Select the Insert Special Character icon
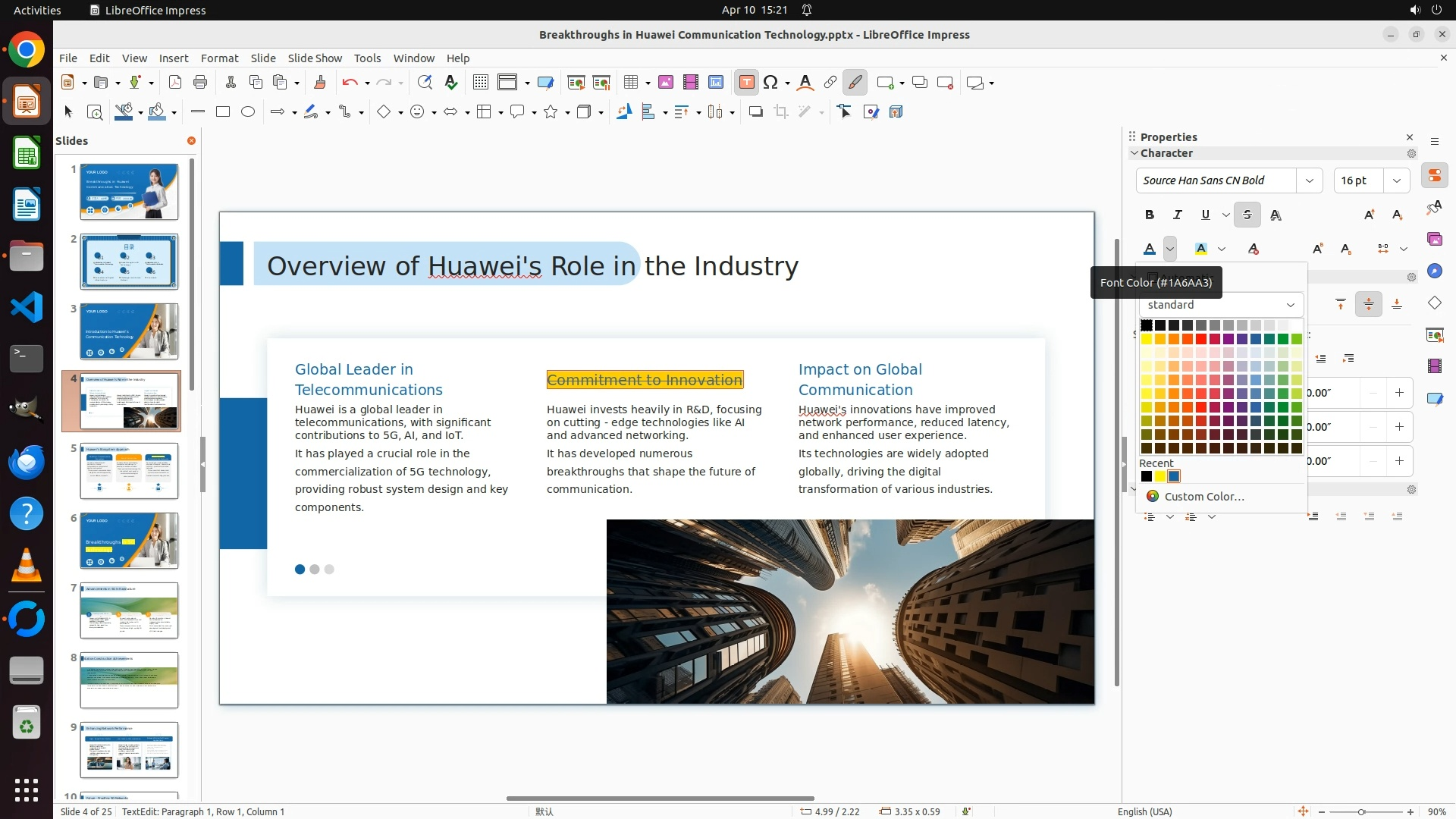Screen dimensions: 1456x819 pyautogui.click(x=770, y=83)
